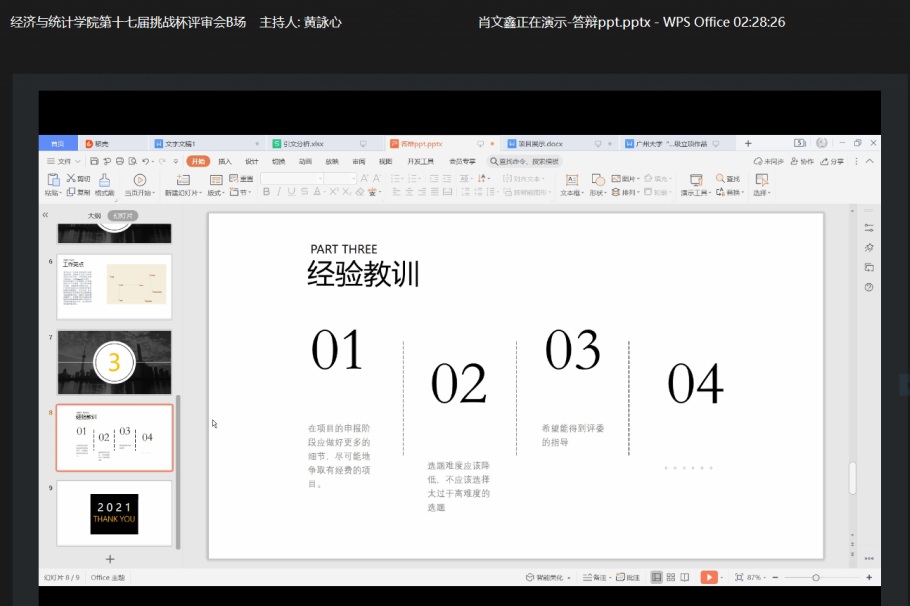Viewport: 910px width, 606px height.
Task: Click the Shapes icon in the ribbon
Action: pos(597,180)
